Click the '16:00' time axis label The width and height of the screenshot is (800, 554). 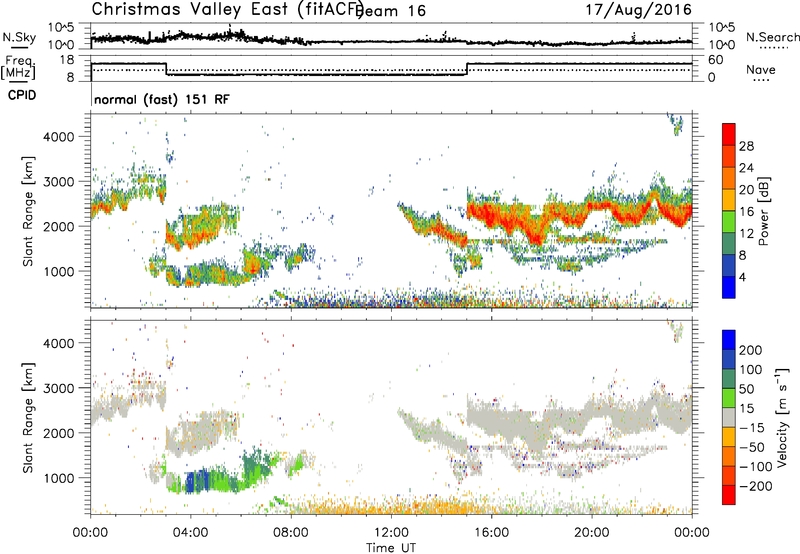[491, 533]
